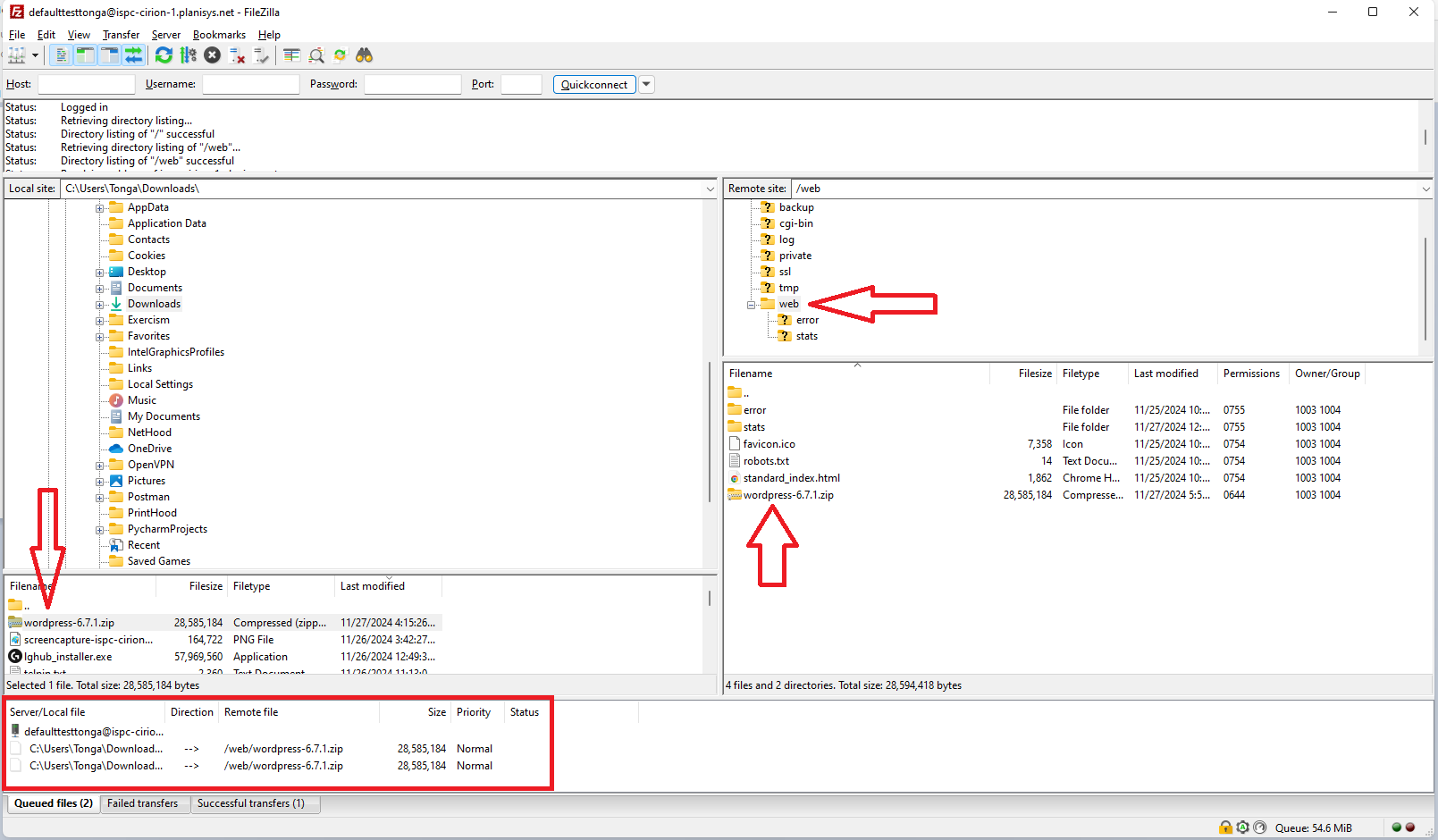The image size is (1438, 840).
Task: Click the auto transfer type gear icon
Action: (x=1242, y=827)
